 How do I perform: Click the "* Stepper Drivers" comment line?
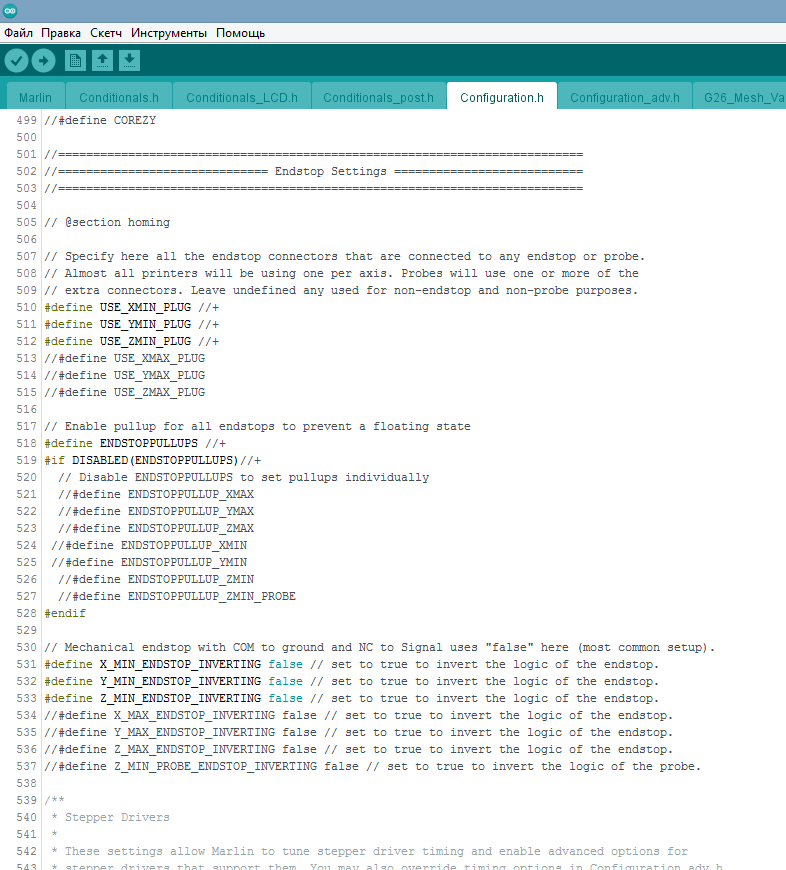[110, 818]
